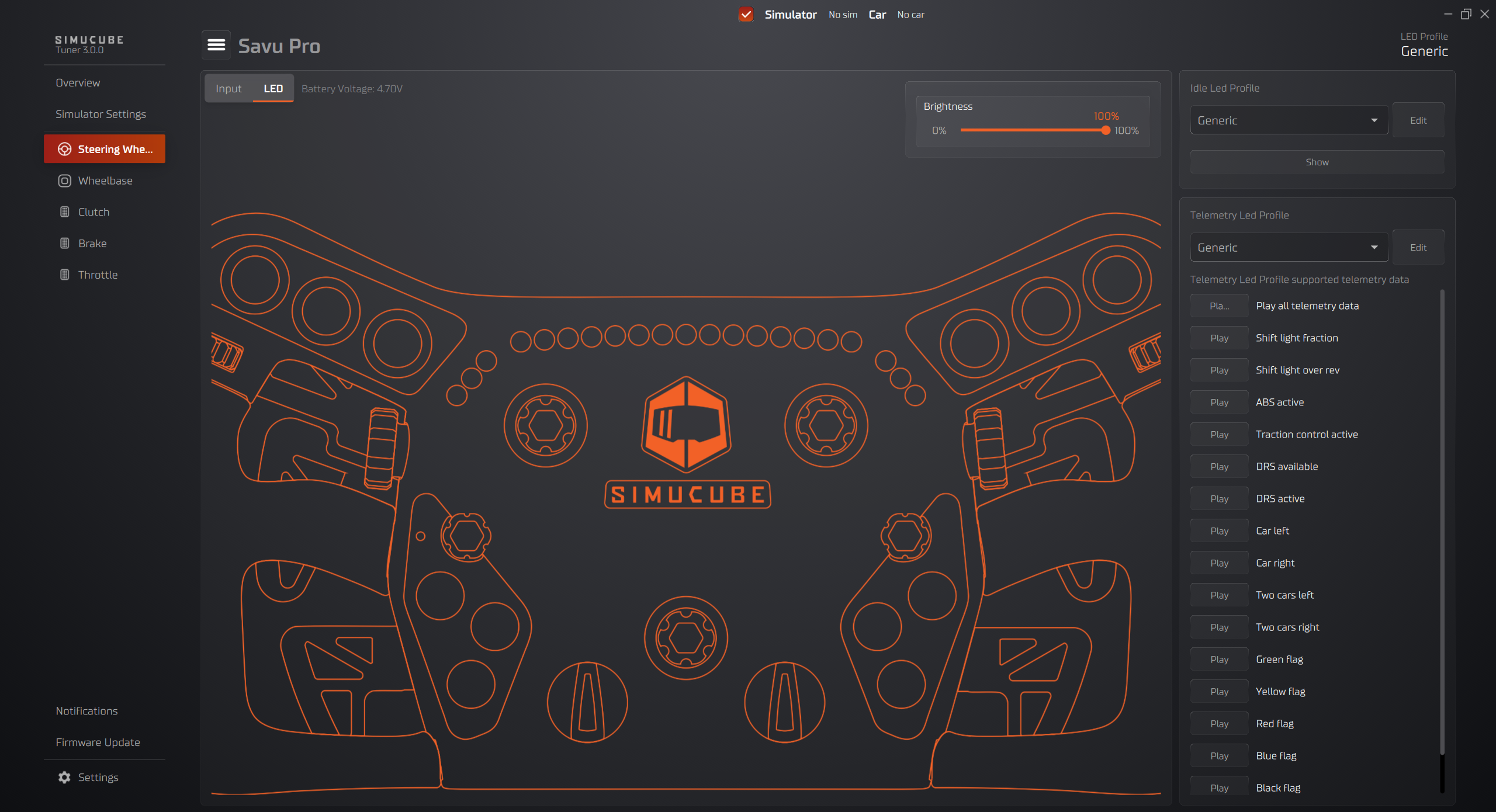Viewport: 1496px width, 812px height.
Task: Select the LED tab
Action: [273, 88]
